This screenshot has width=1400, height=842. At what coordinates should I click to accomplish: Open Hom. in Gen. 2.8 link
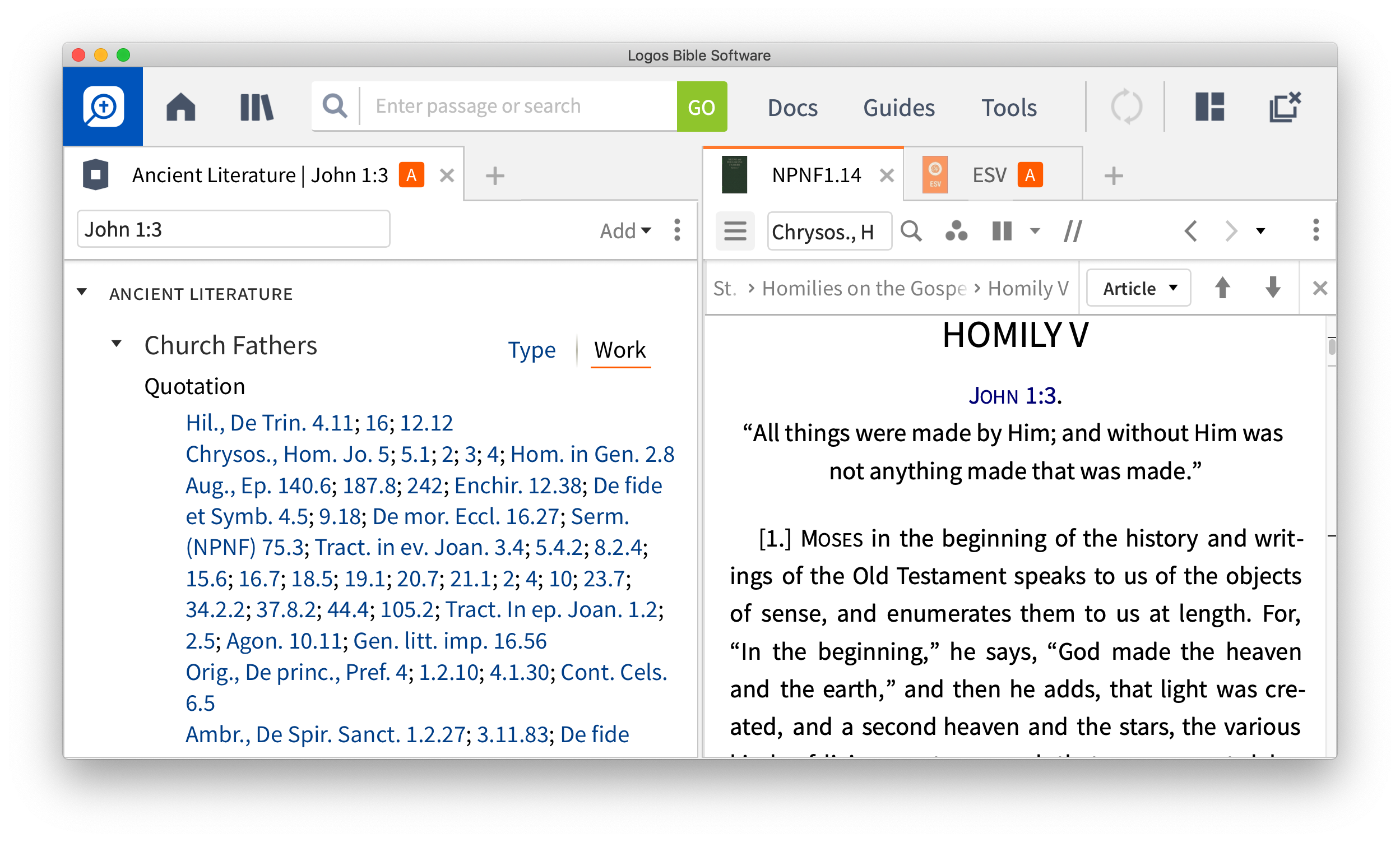[592, 454]
